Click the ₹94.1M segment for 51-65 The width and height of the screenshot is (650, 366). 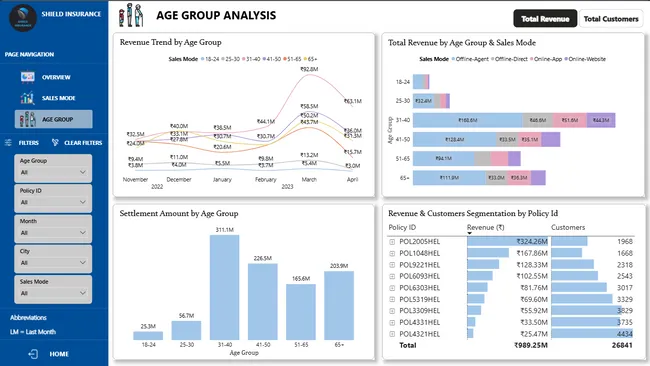tap(444, 158)
